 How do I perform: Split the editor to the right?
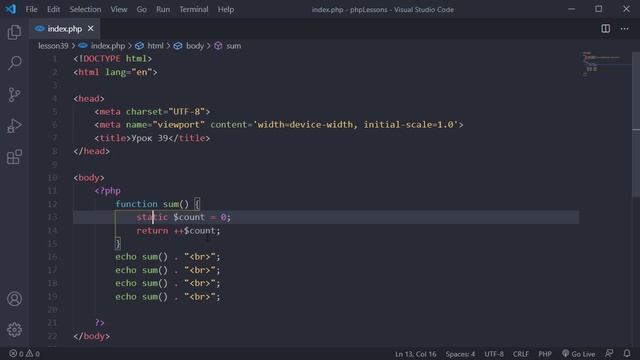tap(606, 29)
